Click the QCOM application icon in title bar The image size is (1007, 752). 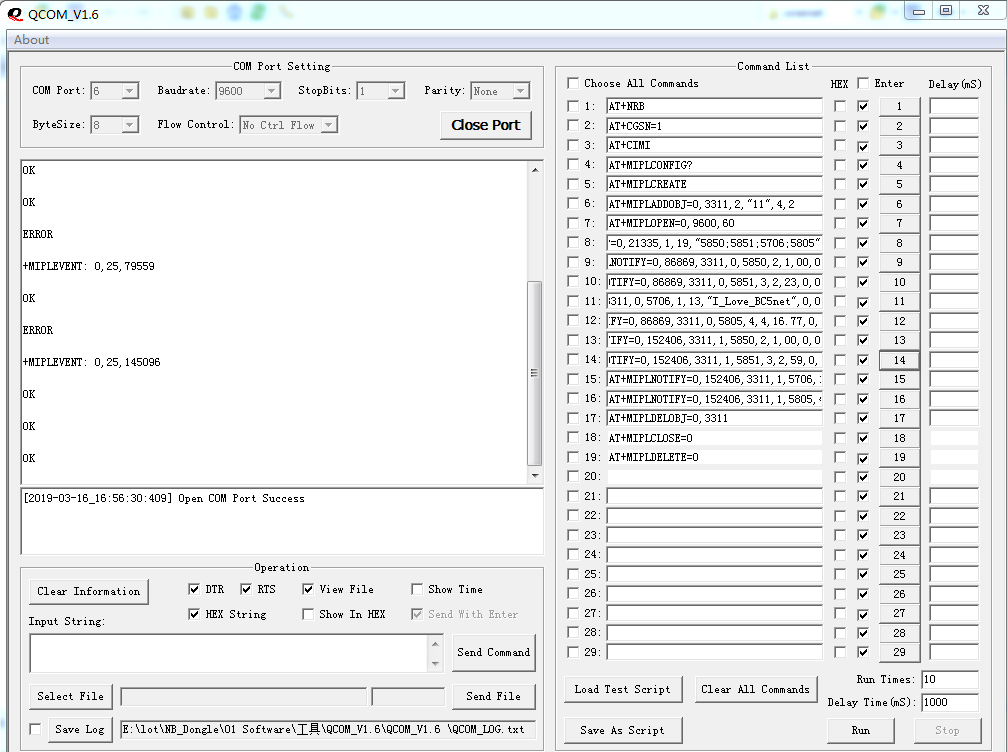click(x=15, y=14)
